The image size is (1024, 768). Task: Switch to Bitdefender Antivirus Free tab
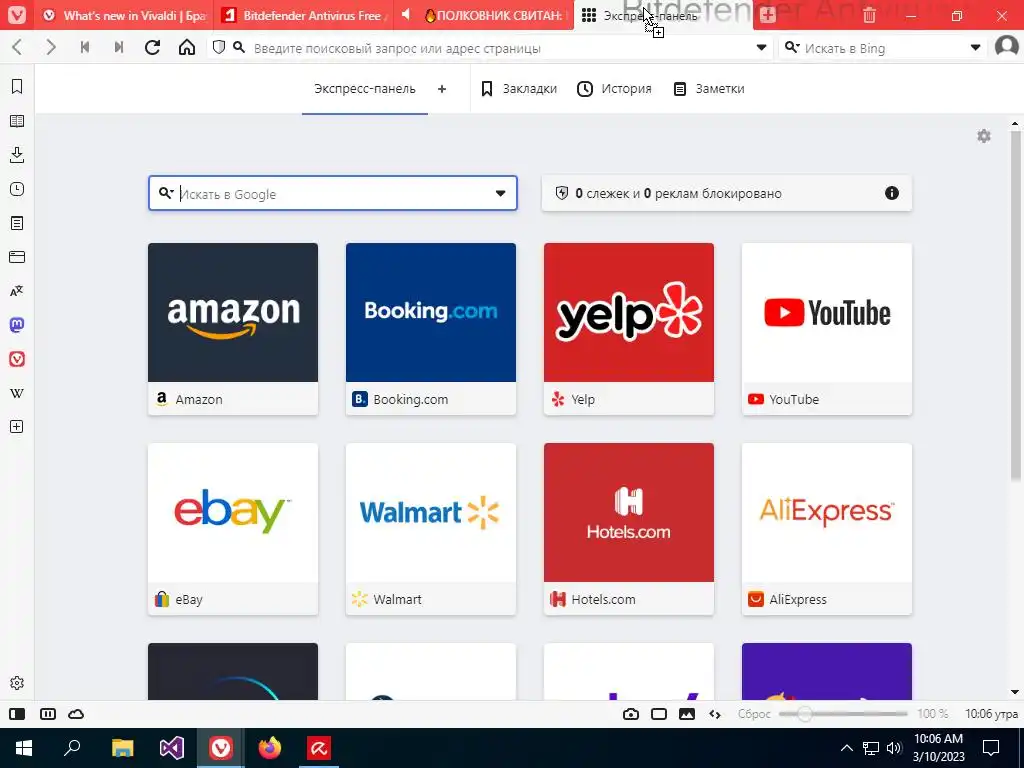click(x=304, y=15)
